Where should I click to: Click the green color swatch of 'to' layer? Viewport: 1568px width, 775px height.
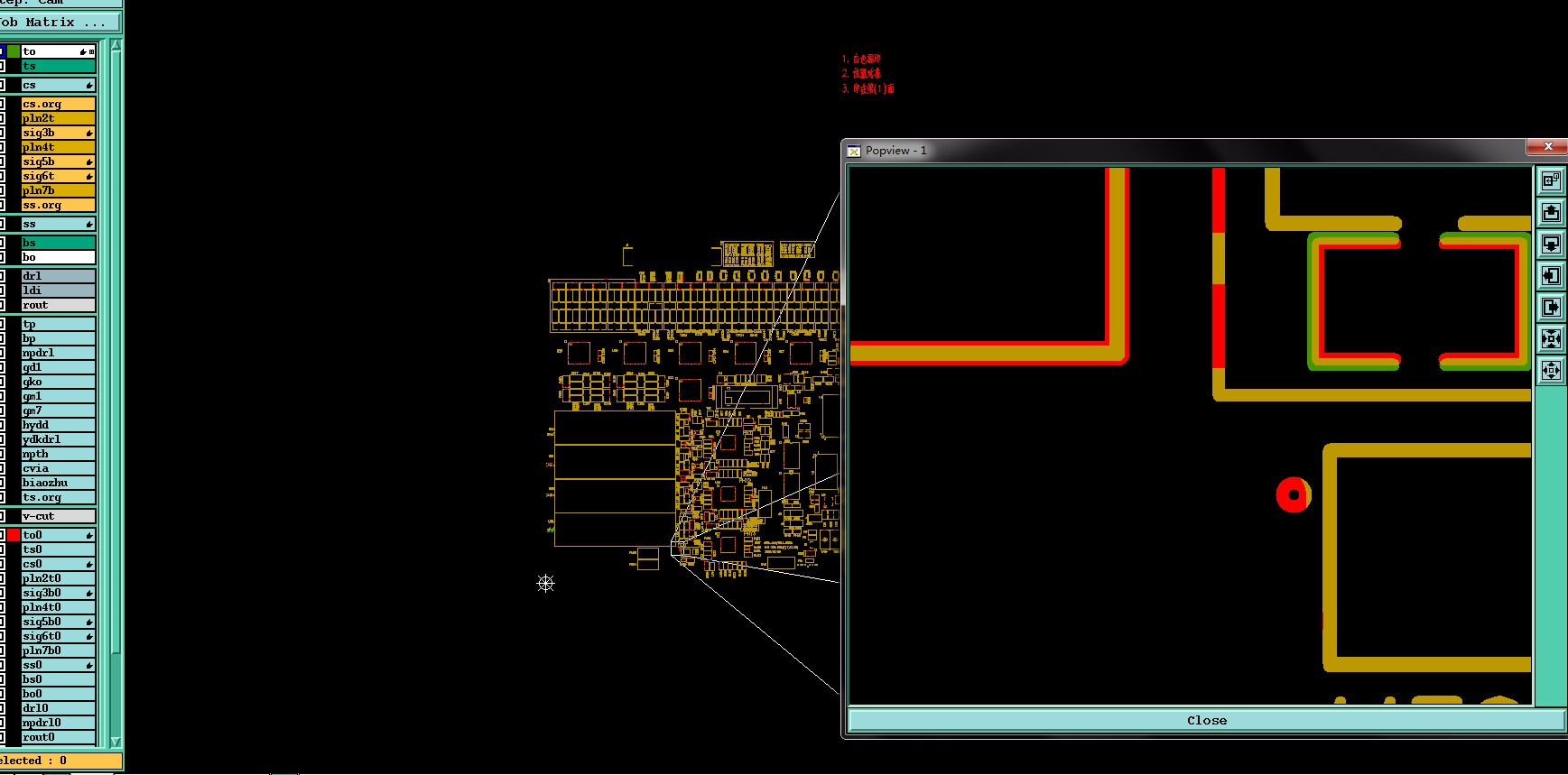[14, 52]
